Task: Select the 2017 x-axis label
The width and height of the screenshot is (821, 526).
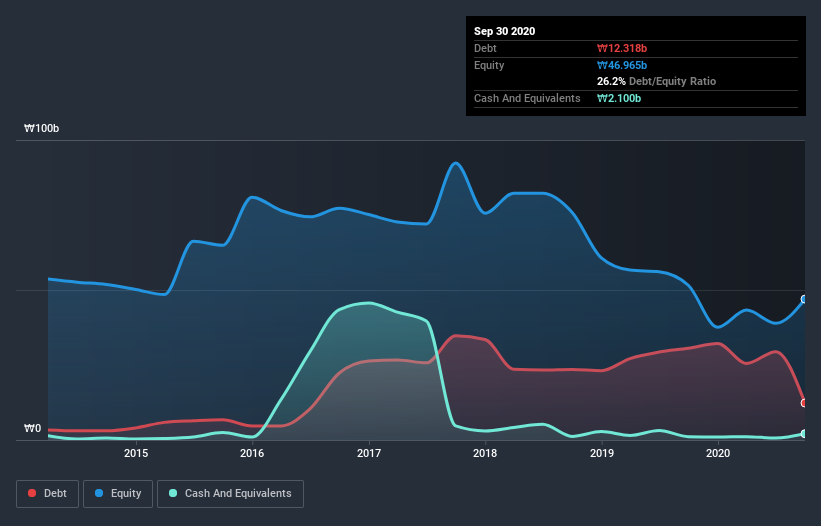Action: (369, 453)
